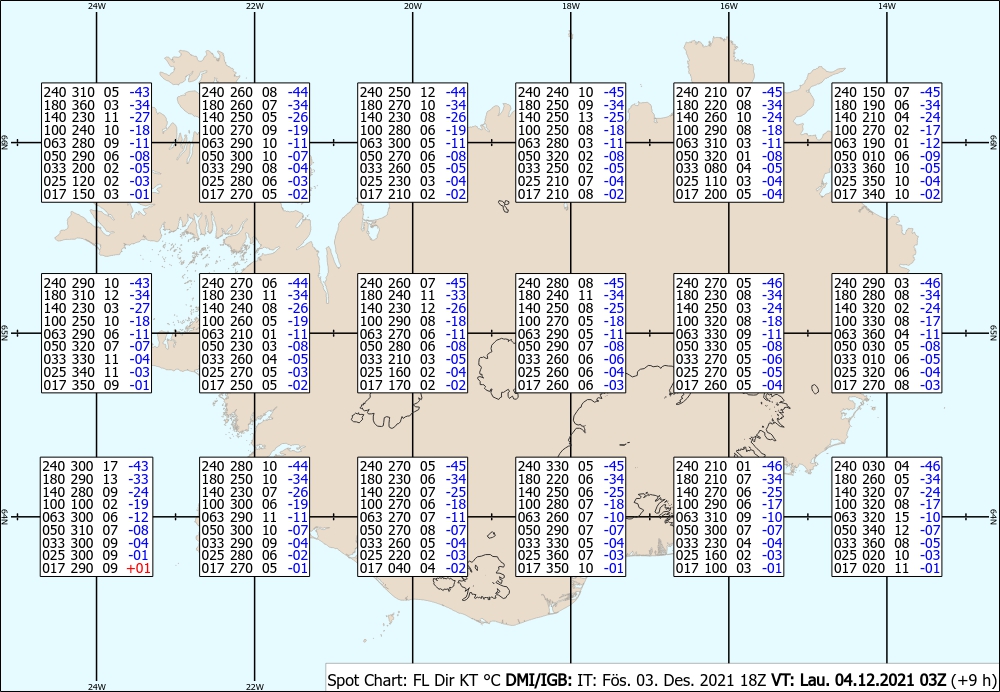Select the row '063 210 01 -11'
Screen dimensions: 1000x692
pos(254,334)
